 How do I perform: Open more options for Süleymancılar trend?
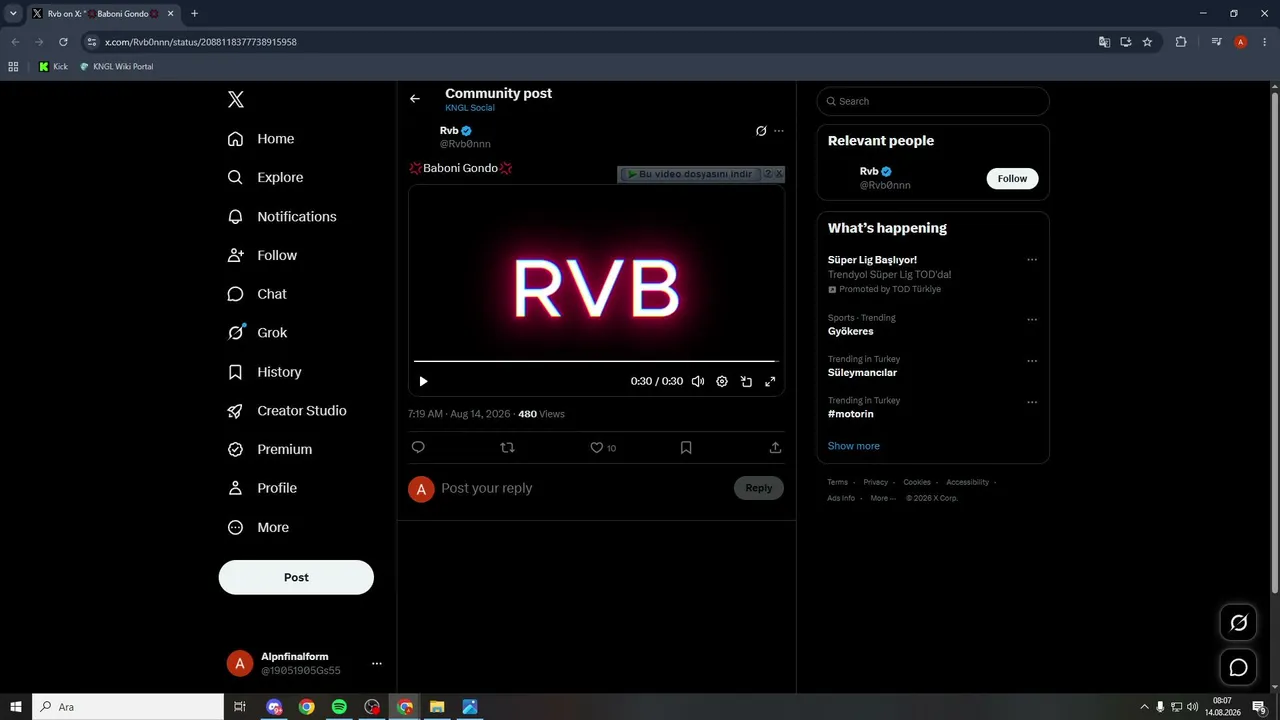point(1032,361)
